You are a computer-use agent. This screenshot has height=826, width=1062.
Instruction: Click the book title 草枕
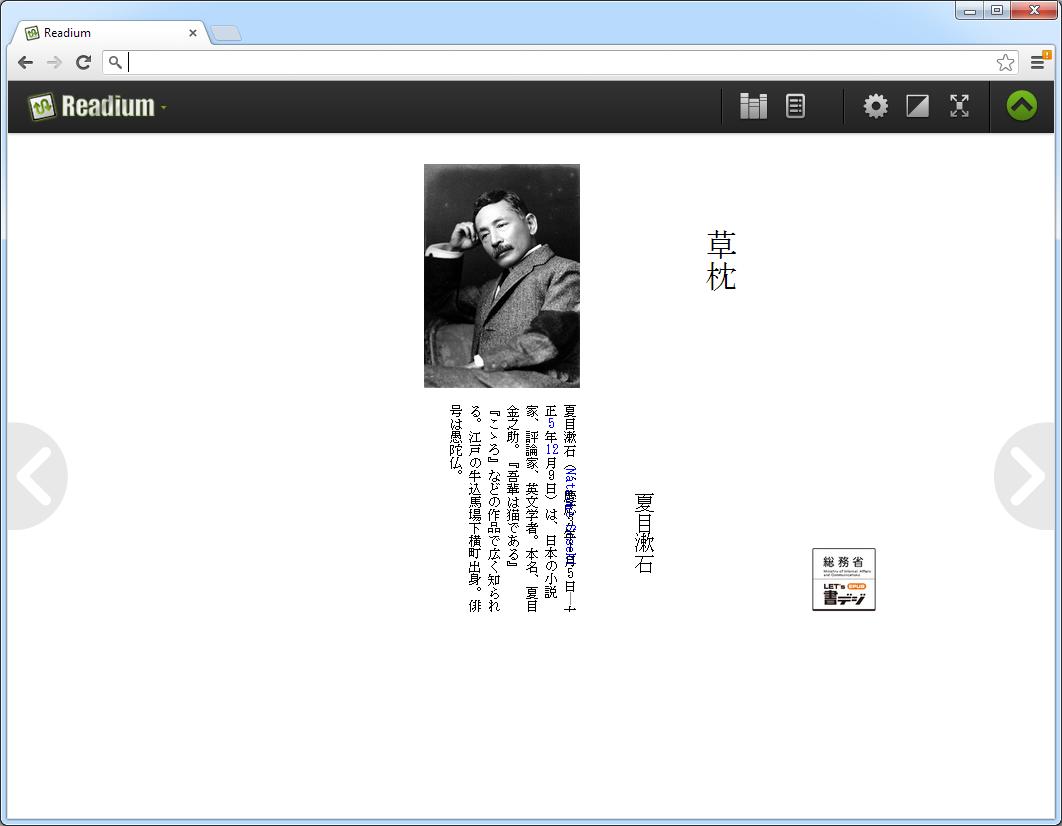pos(721,261)
